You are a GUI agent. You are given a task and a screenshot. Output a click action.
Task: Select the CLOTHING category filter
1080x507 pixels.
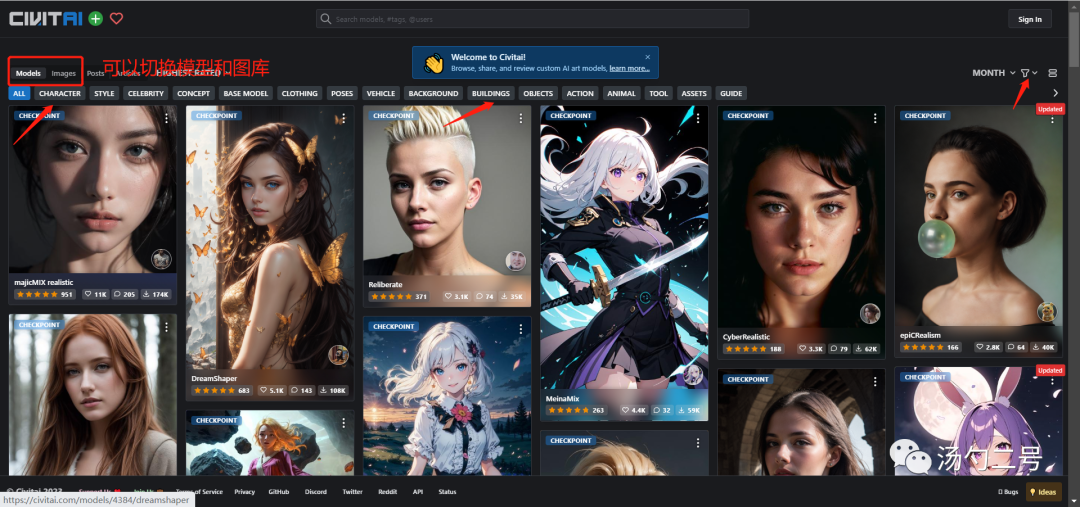click(300, 94)
